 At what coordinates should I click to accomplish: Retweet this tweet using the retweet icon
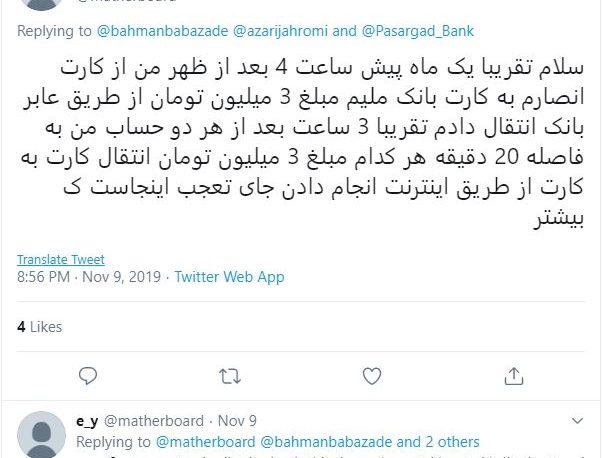(230, 376)
